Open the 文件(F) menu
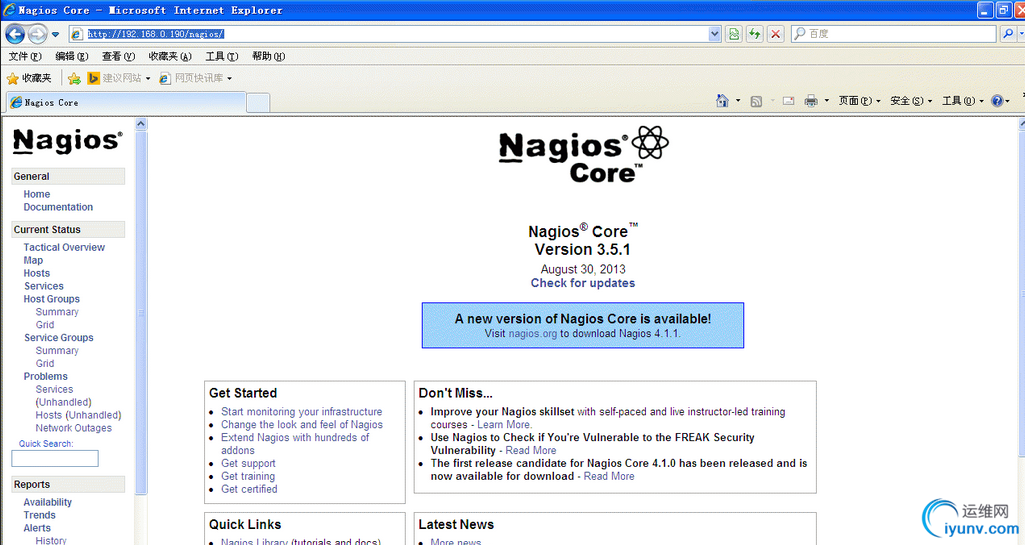The width and height of the screenshot is (1025, 545). tap(25, 56)
